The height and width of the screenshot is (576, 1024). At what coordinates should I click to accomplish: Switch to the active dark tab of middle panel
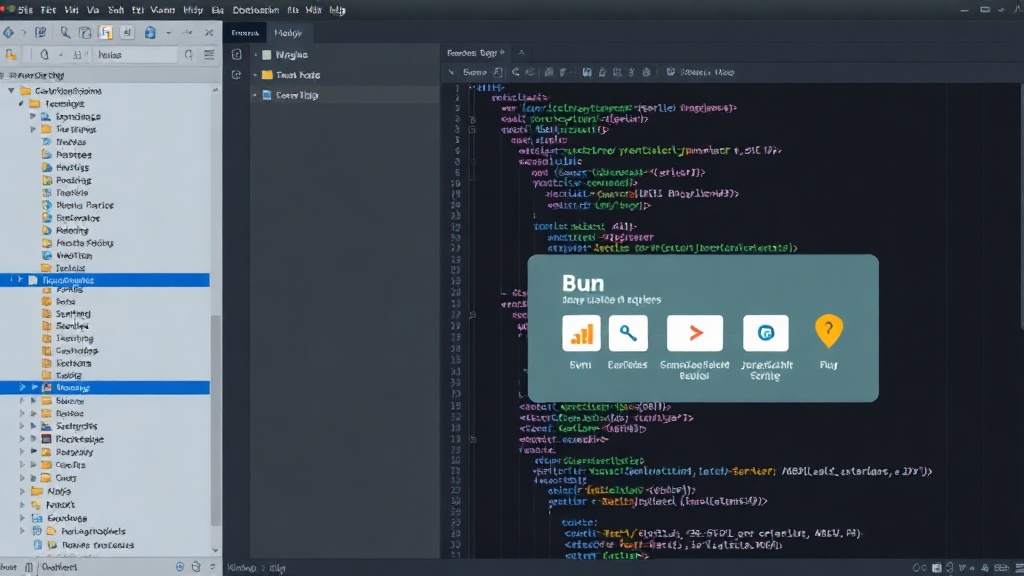pos(245,33)
